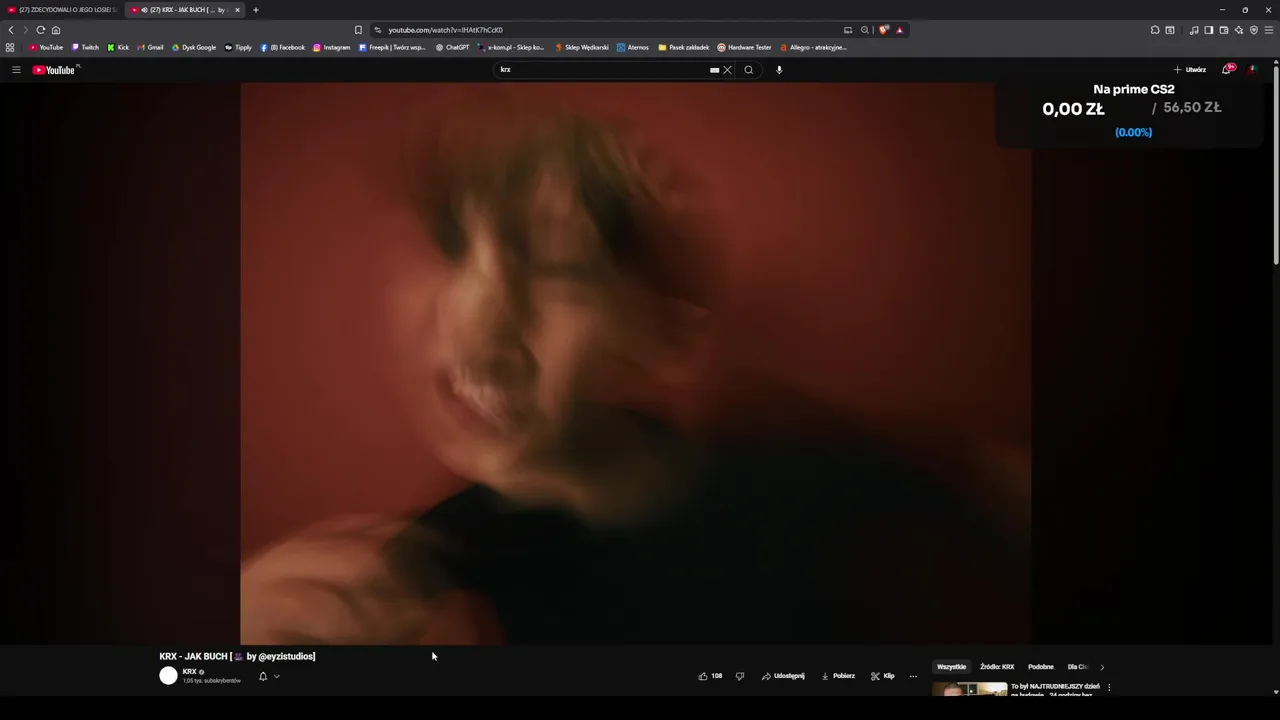
Task: Open YouTube notifications bell
Action: [x=1228, y=69]
